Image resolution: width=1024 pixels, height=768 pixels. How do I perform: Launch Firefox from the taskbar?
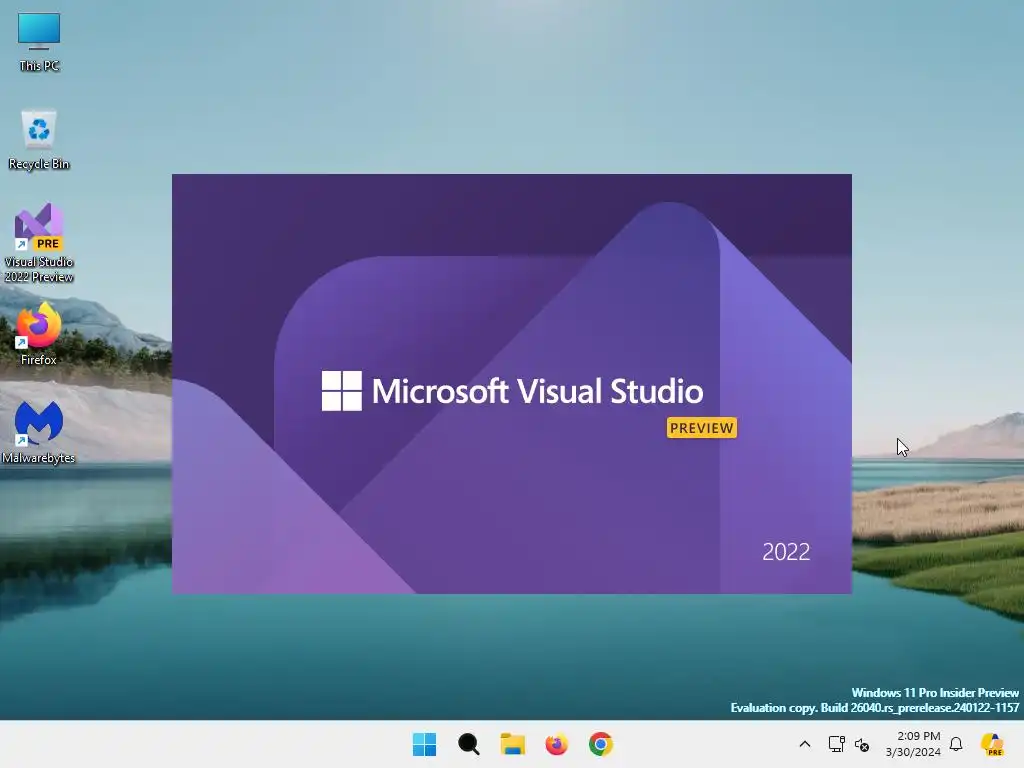point(556,744)
